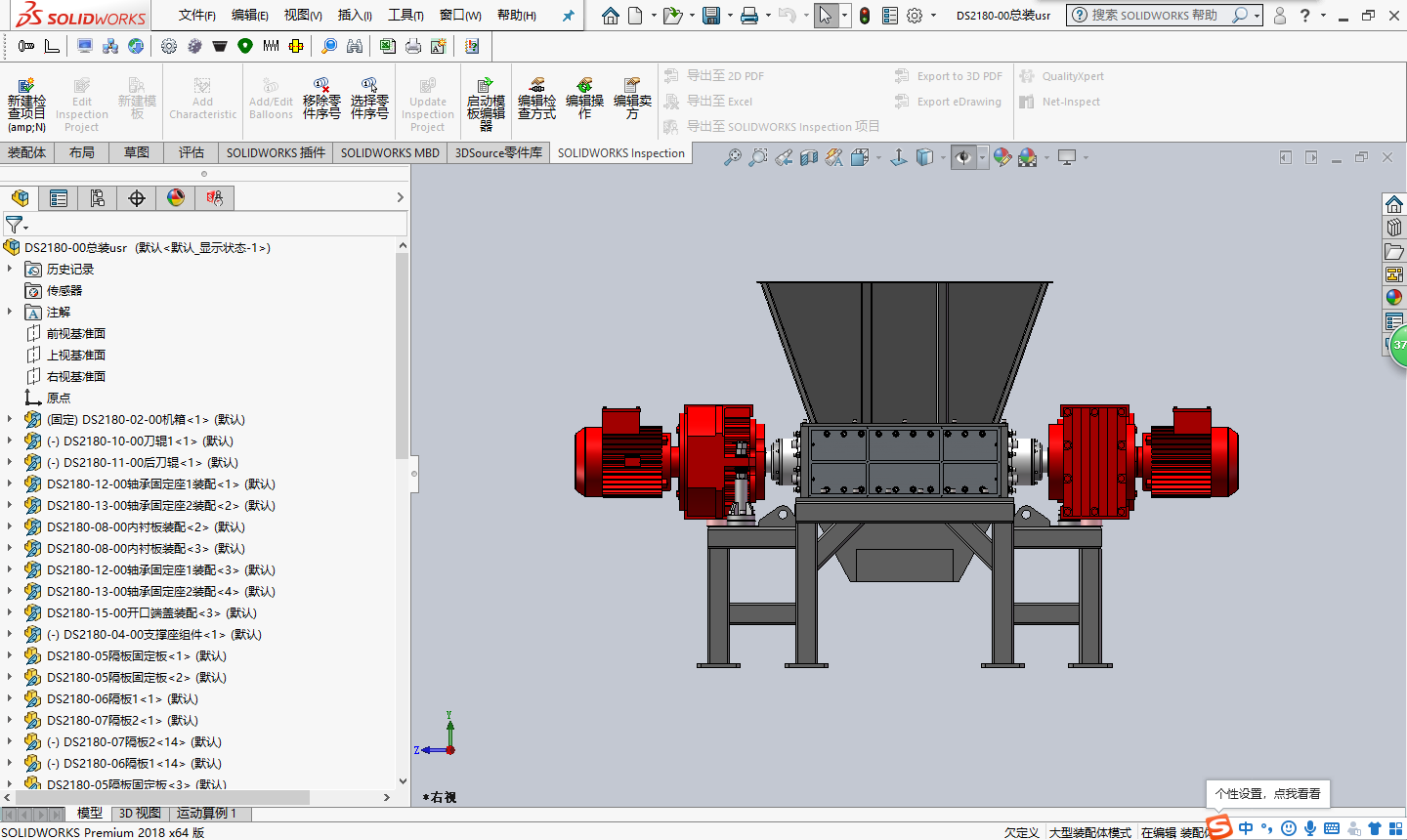Viewport: 1407px width, 840px height.
Task: Toggle the menu bar pin icon
Action: pos(568,16)
